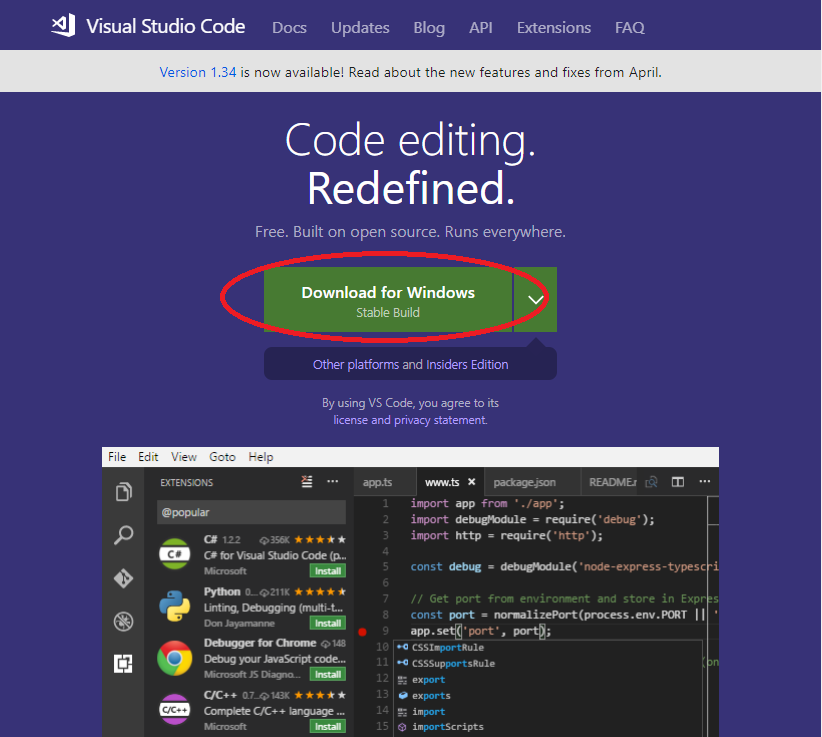Screen dimensions: 822x737
Task: Select the exports autocomplete suggestion
Action: coord(548,696)
